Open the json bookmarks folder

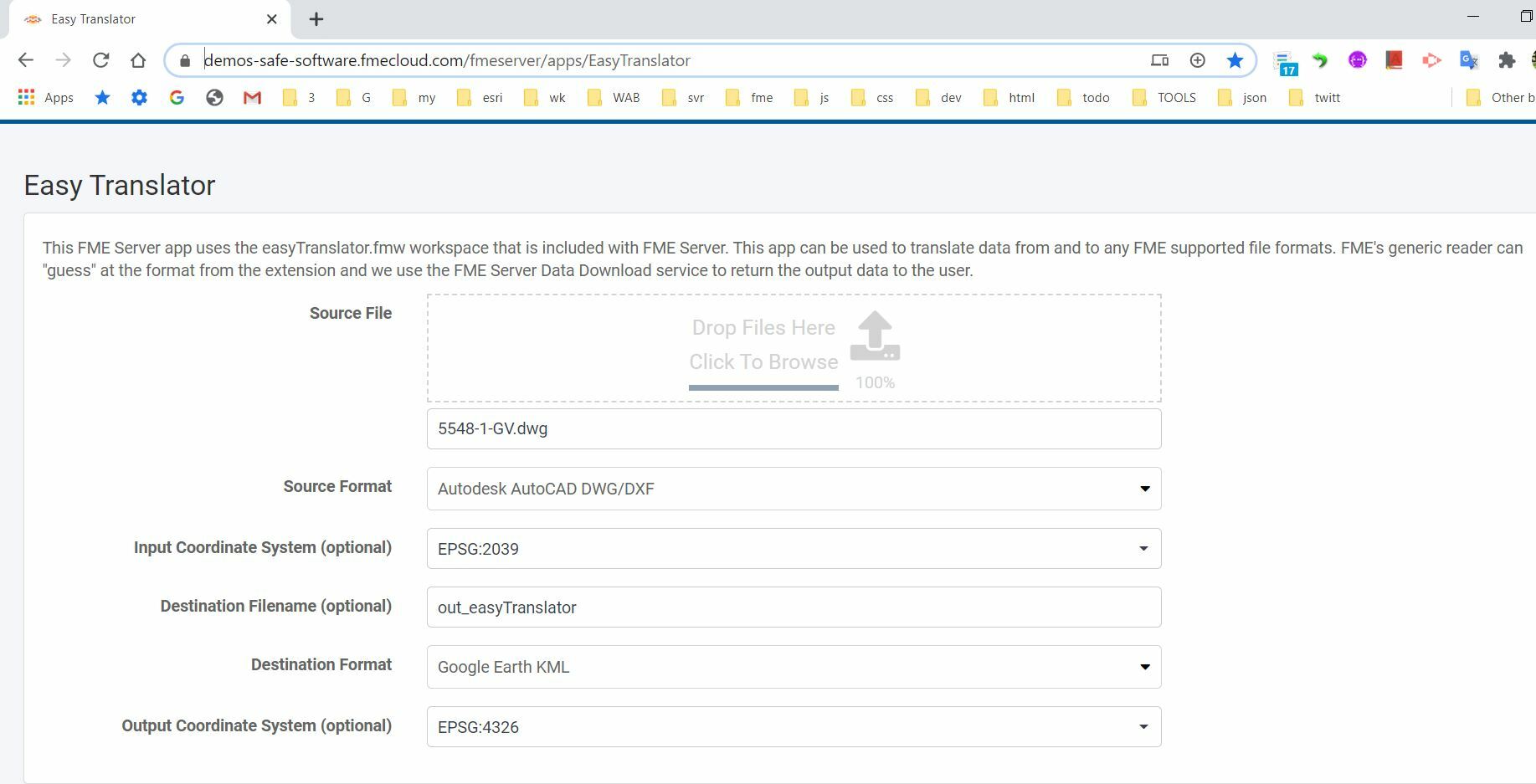click(1241, 98)
